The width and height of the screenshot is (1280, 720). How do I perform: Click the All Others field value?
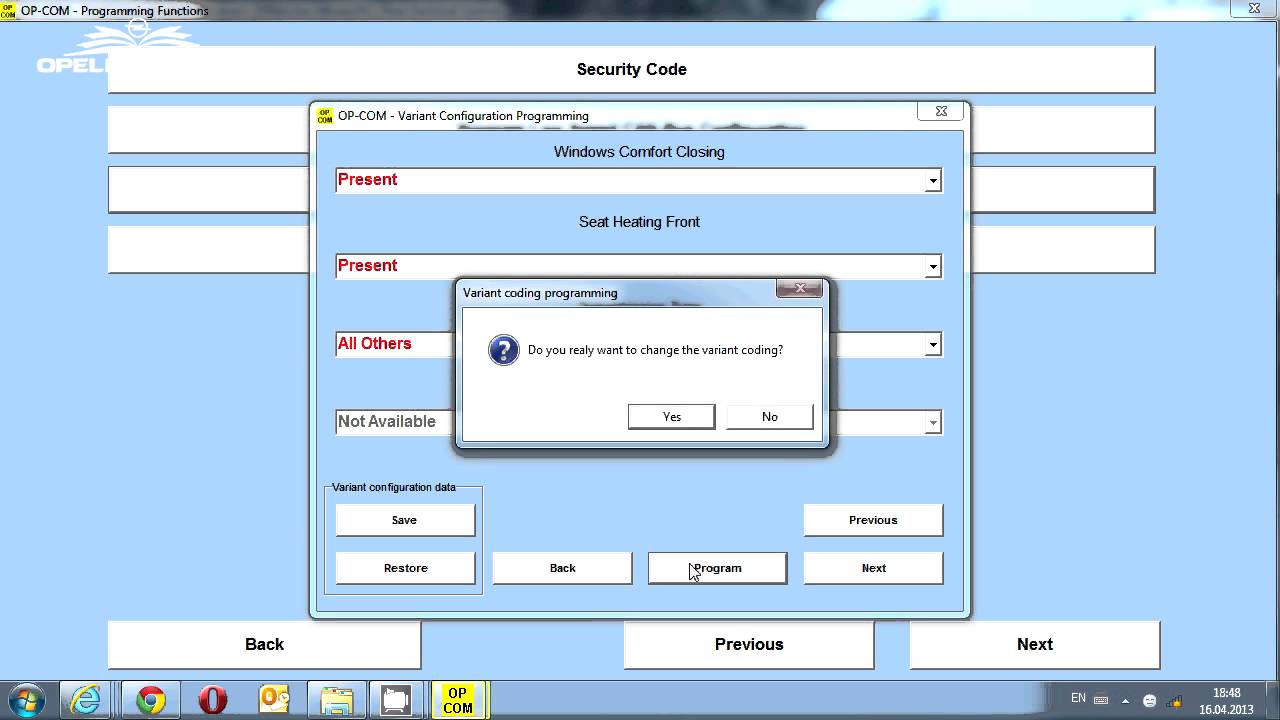(374, 344)
